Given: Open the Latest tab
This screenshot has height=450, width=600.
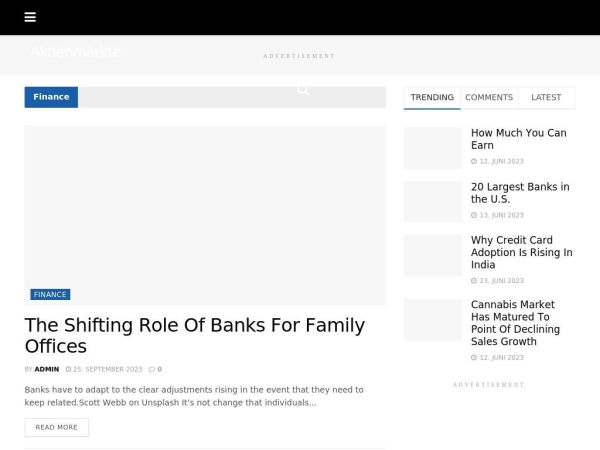Looking at the screenshot, I should pyautogui.click(x=546, y=97).
